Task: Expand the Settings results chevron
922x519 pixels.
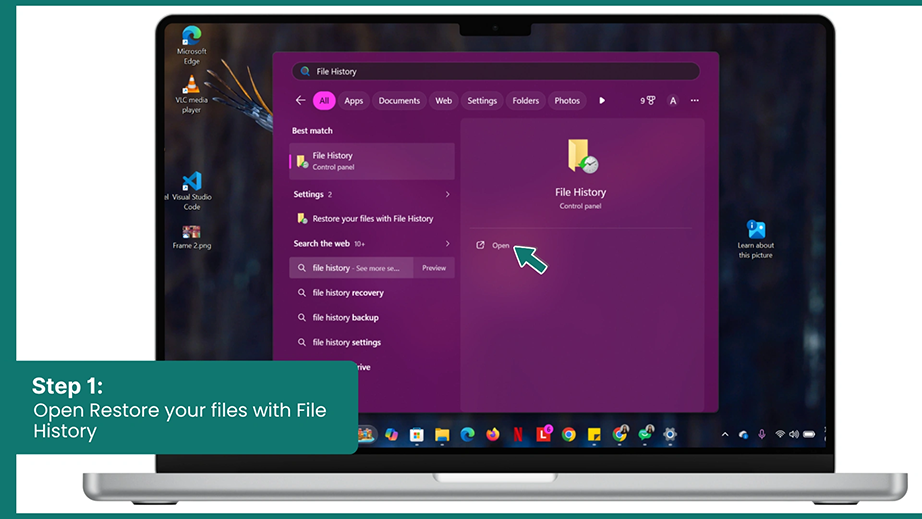Action: click(447, 194)
